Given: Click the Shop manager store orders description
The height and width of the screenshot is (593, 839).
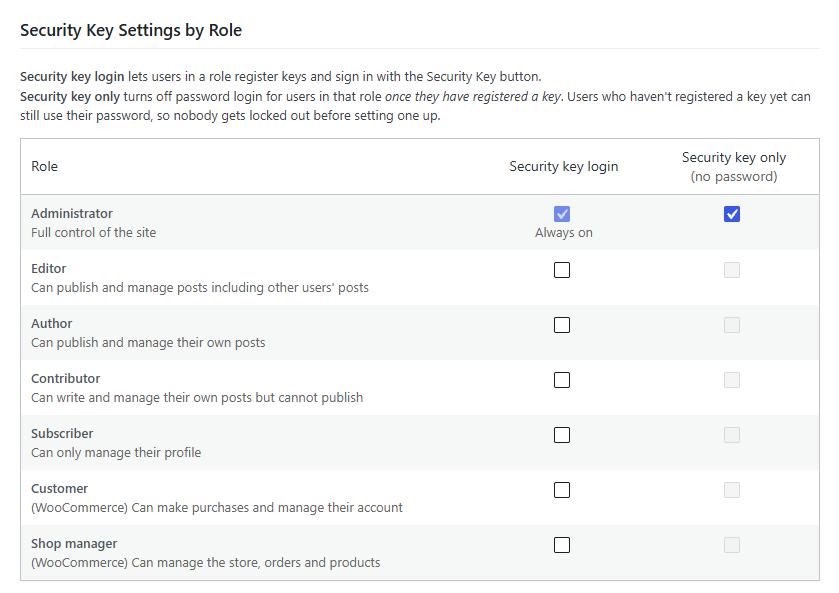Looking at the screenshot, I should tap(205, 562).
